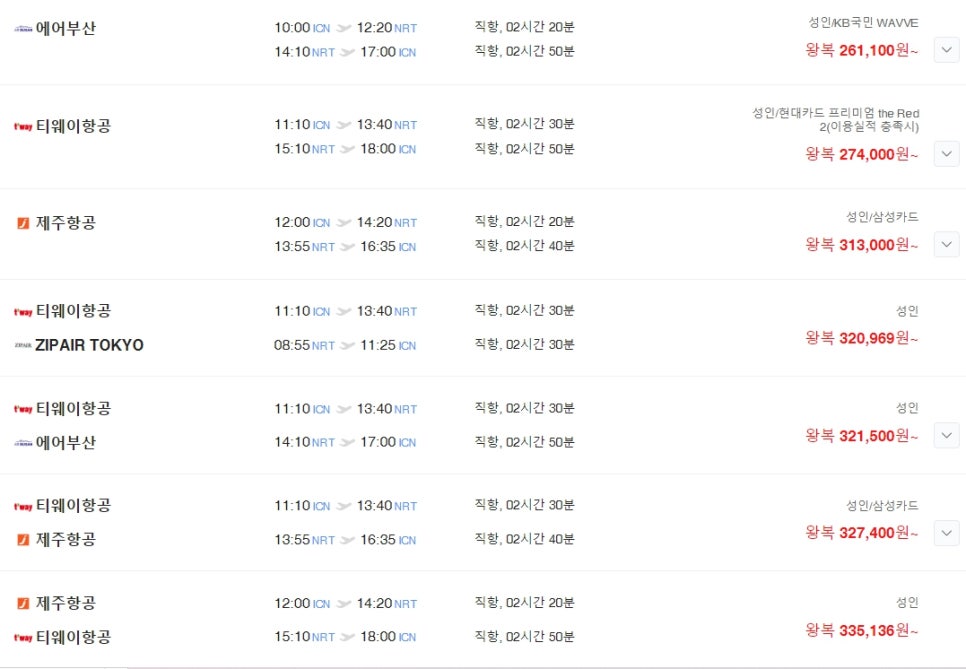Click the 08:55 NRT ZIPAIR return flight time

click(x=304, y=345)
